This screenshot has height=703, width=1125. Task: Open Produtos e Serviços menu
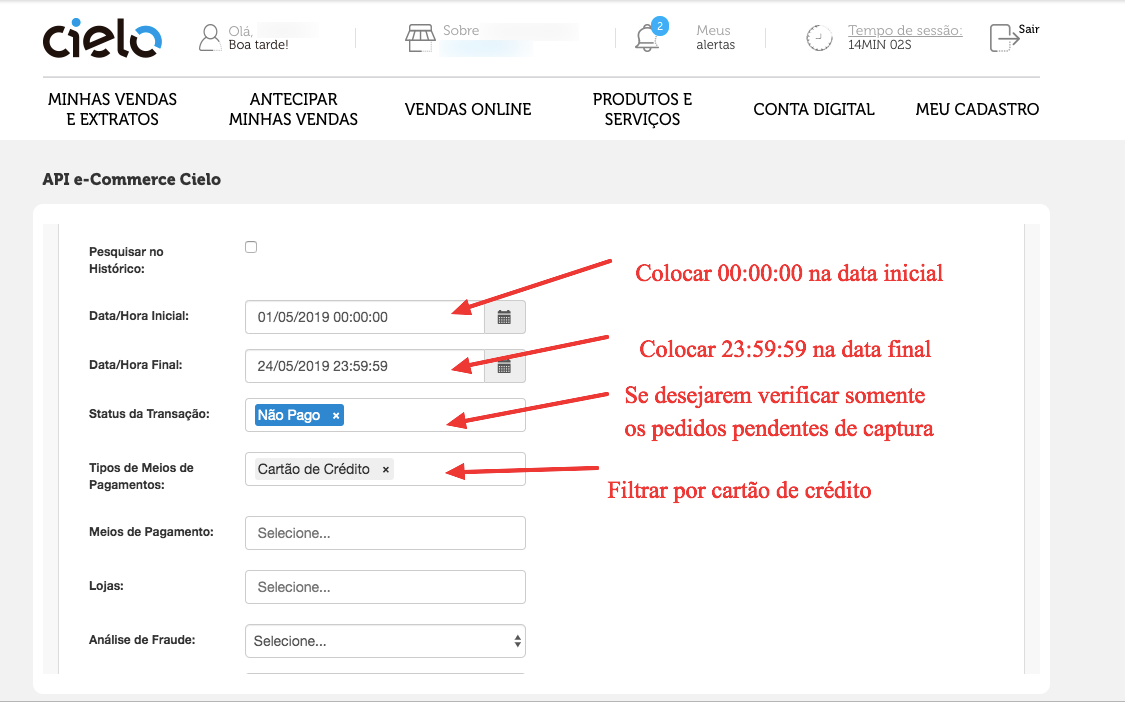click(642, 109)
